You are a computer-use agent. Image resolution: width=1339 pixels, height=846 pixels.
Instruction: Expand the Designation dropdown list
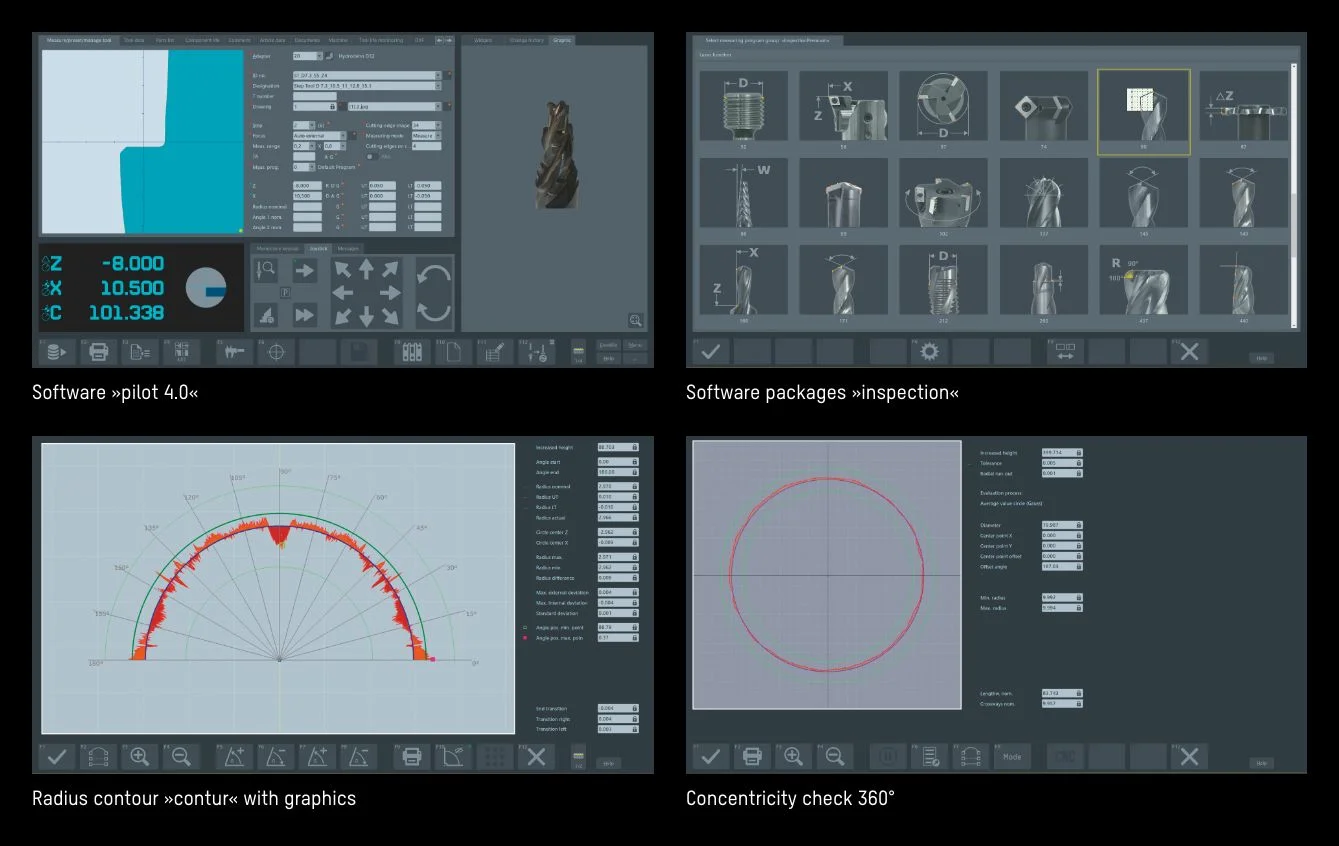tap(438, 86)
